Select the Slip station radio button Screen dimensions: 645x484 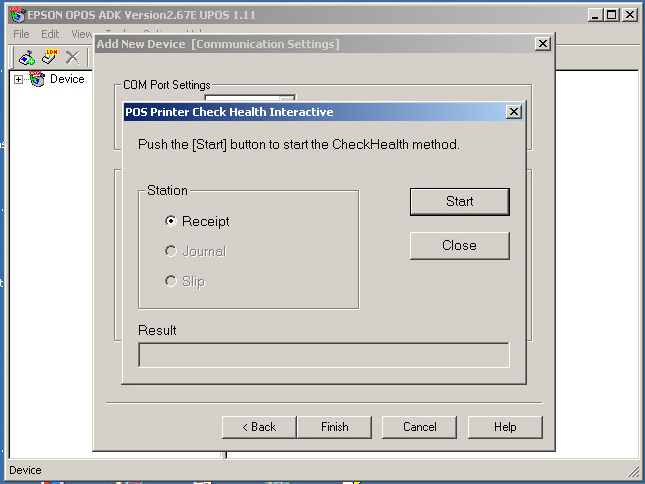[x=171, y=281]
